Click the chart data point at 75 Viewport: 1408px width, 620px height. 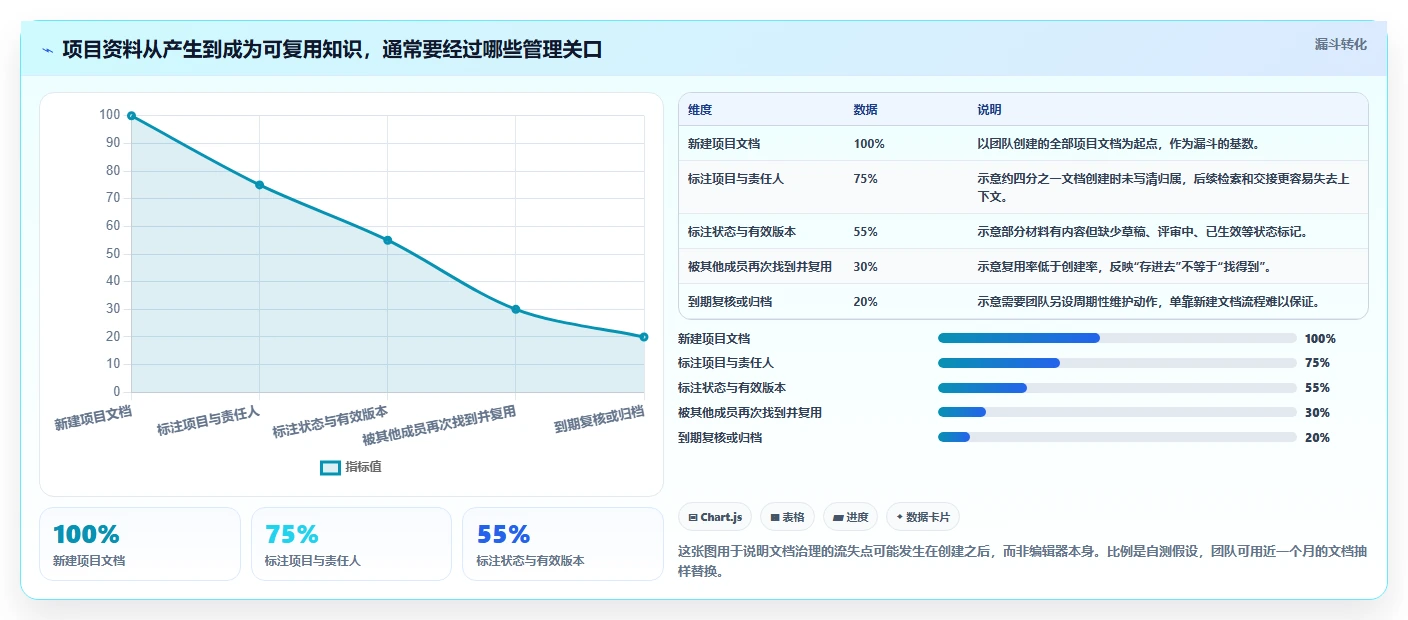[259, 185]
